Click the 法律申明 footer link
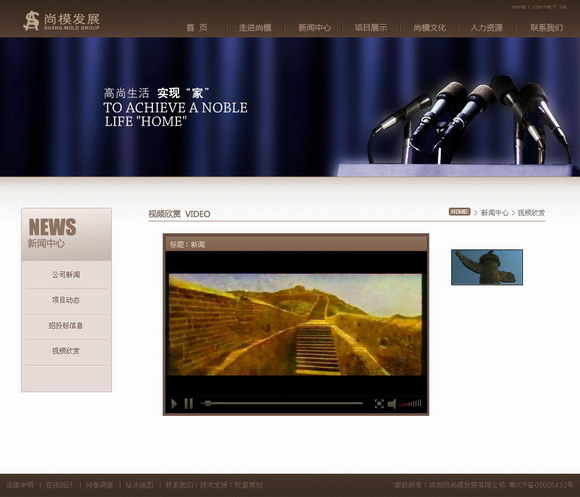This screenshot has width=580, height=497. click(x=20, y=485)
